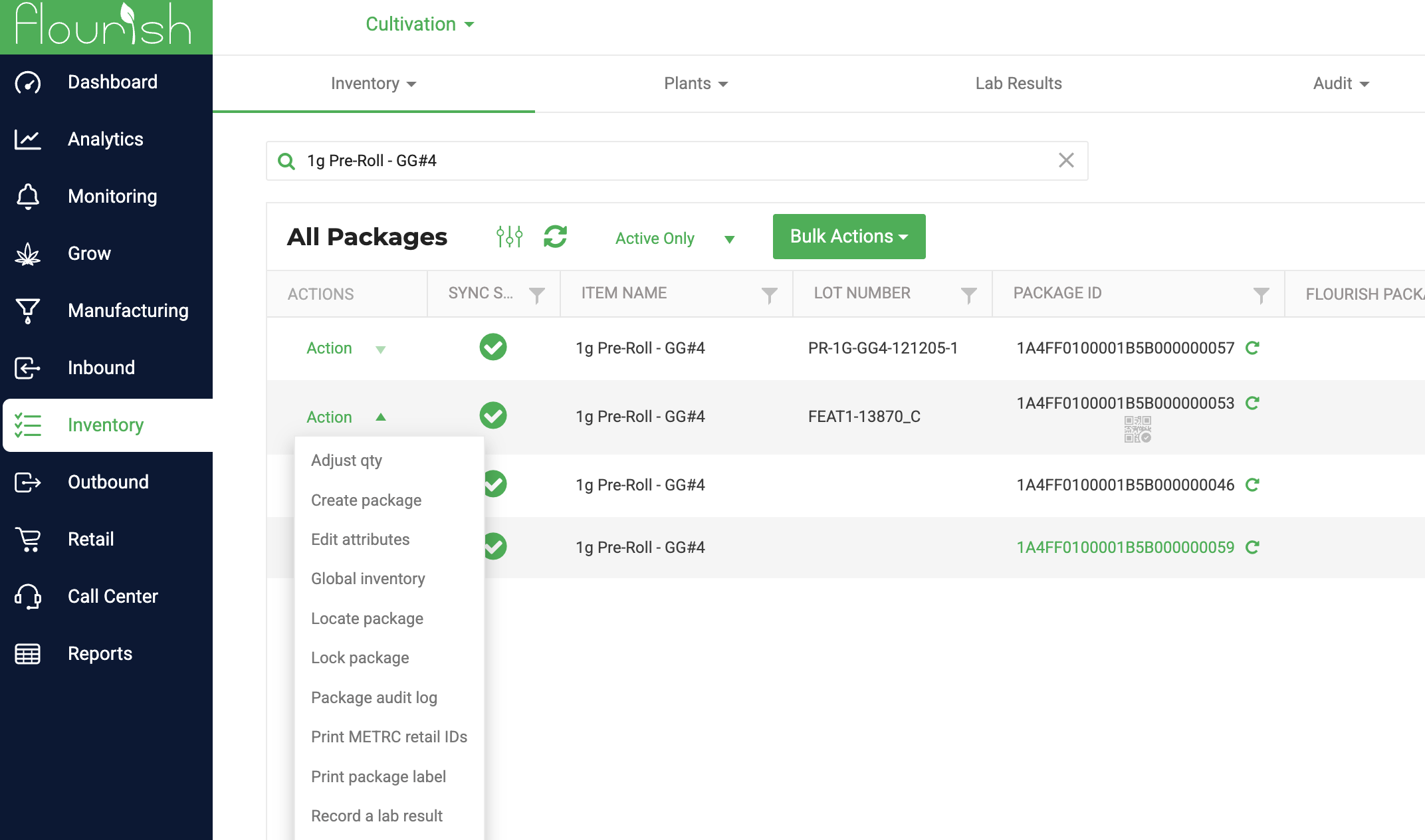Image resolution: width=1425 pixels, height=840 pixels.
Task: Click sync icon next to package ID ending 0057
Action: (x=1252, y=348)
